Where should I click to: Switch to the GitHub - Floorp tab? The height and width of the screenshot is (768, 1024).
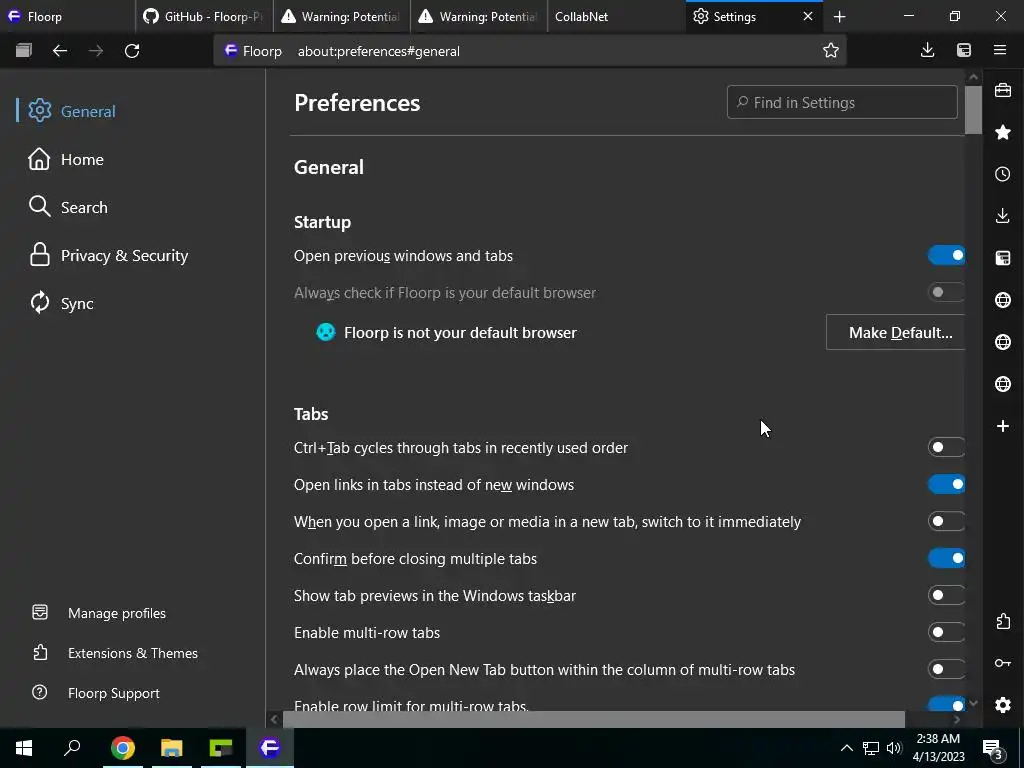[204, 16]
